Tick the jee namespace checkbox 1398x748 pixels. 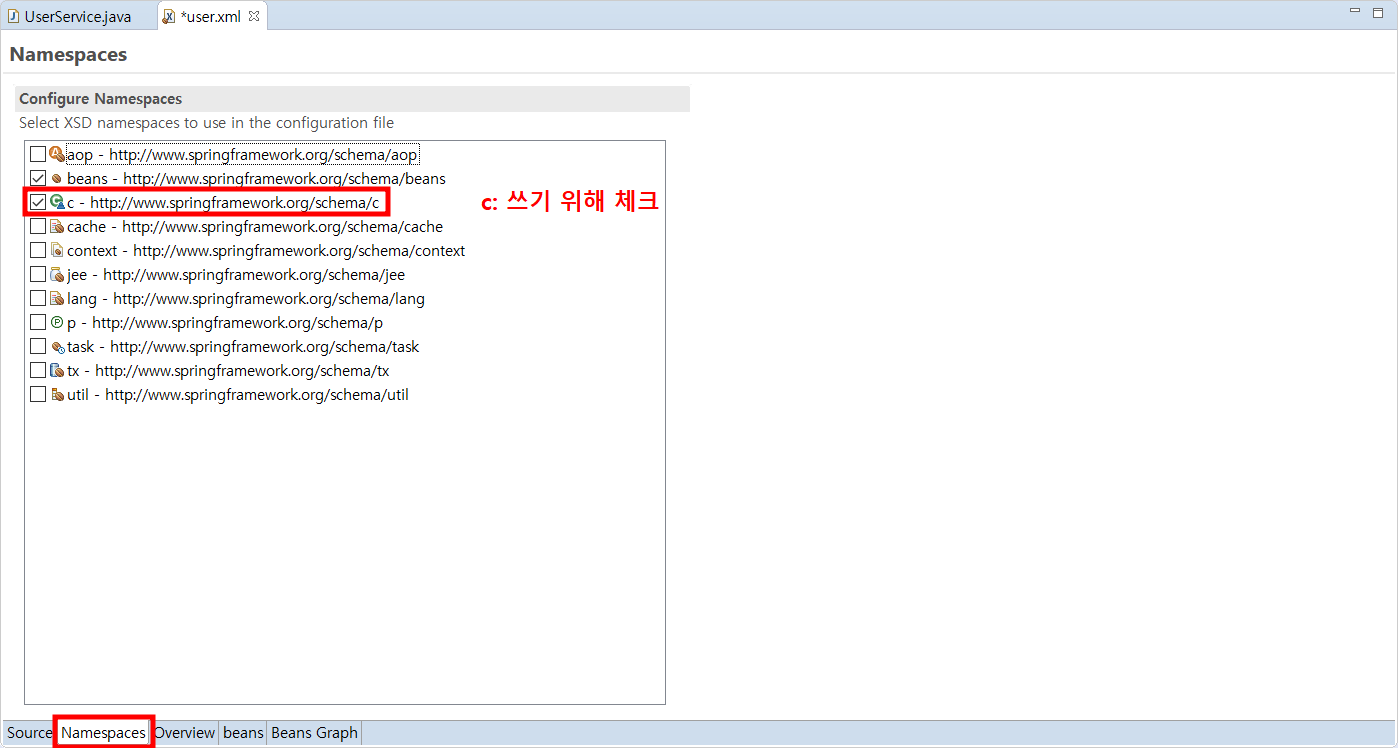click(38, 275)
